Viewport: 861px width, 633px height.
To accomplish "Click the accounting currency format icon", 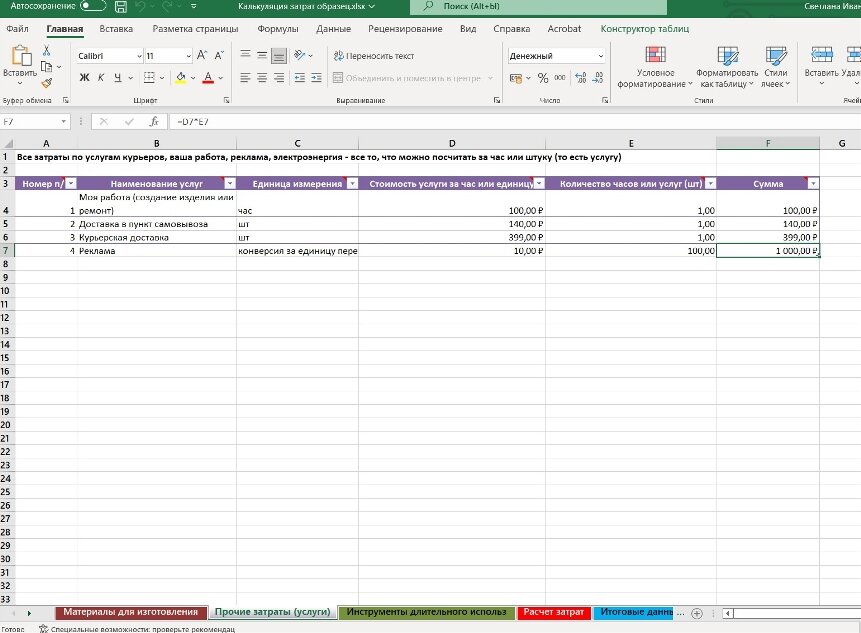I will (516, 78).
